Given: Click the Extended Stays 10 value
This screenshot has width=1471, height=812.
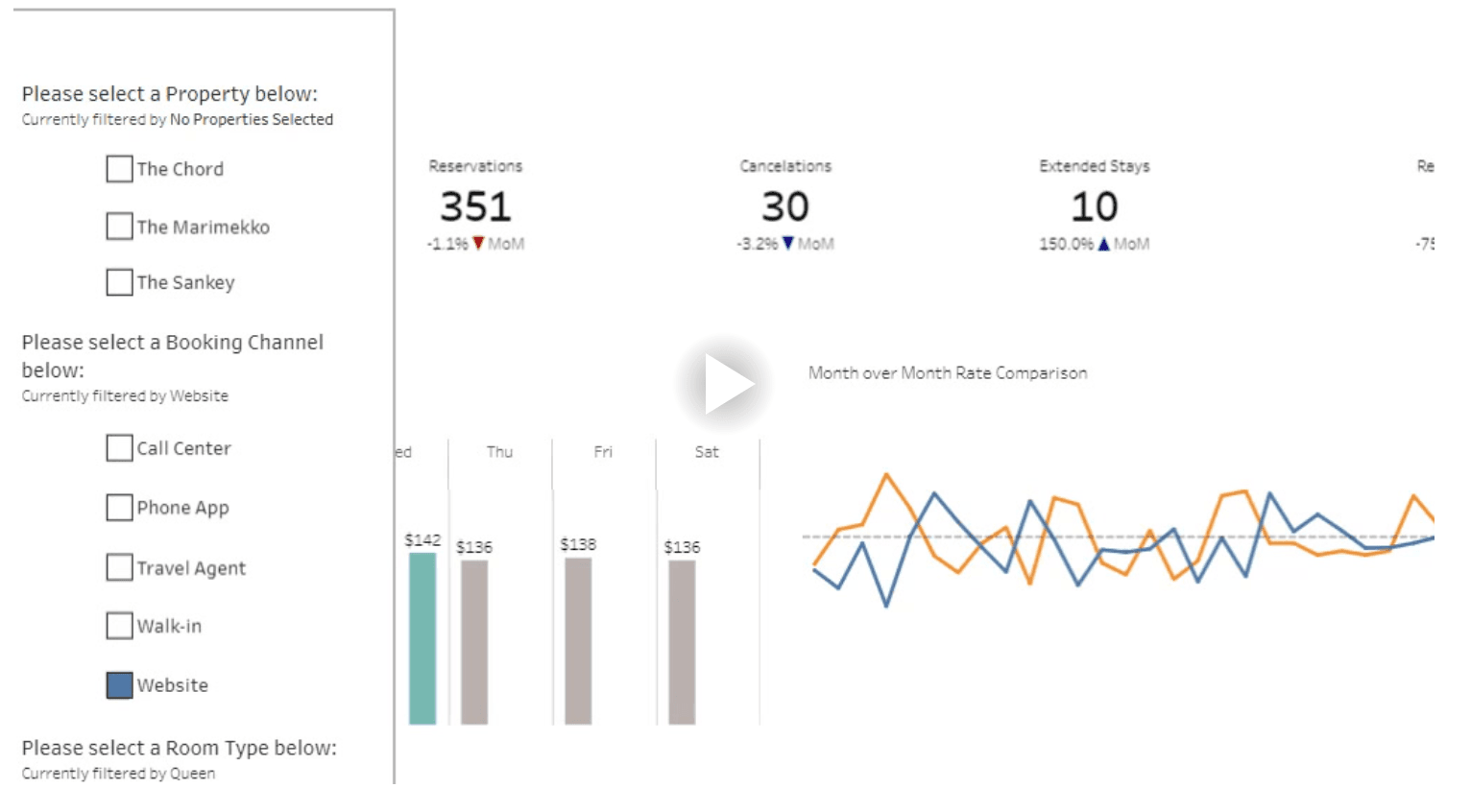Looking at the screenshot, I should (1095, 206).
